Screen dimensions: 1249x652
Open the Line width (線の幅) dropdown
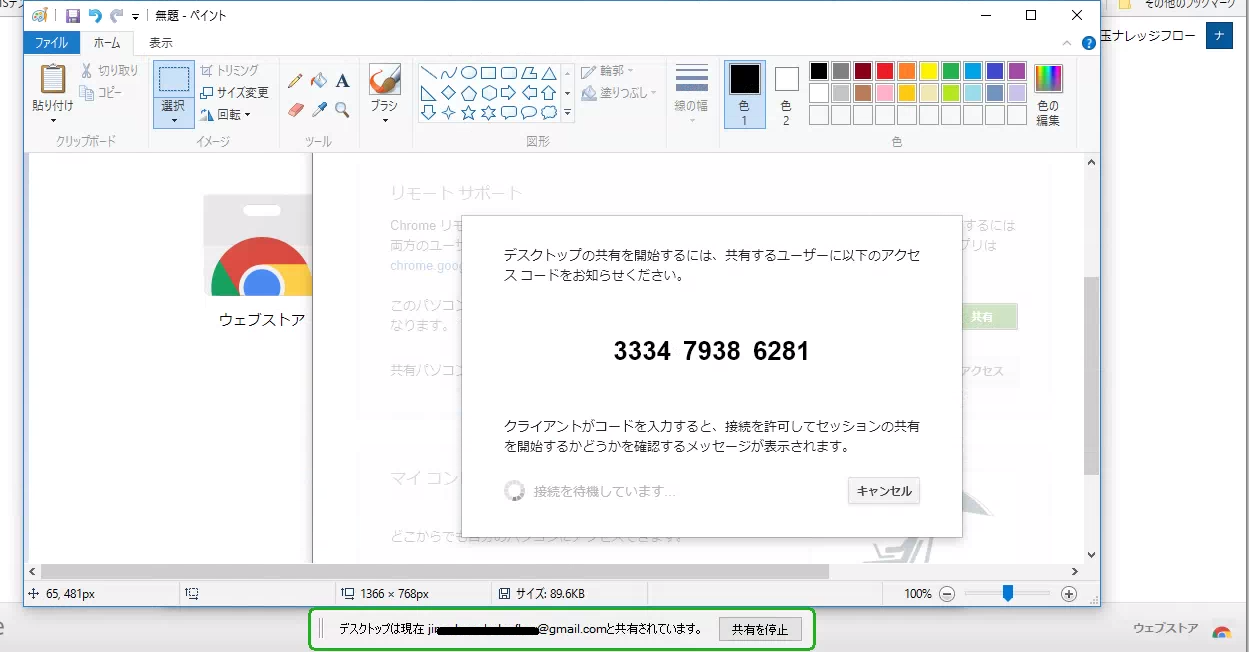pos(692,94)
